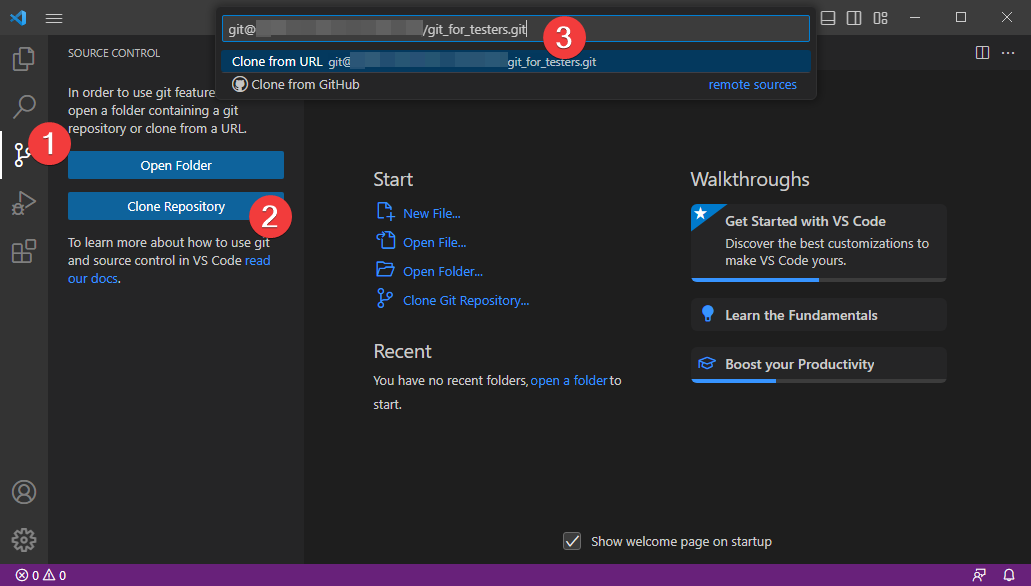
Task: Open the Search view in activity bar
Action: (24, 106)
